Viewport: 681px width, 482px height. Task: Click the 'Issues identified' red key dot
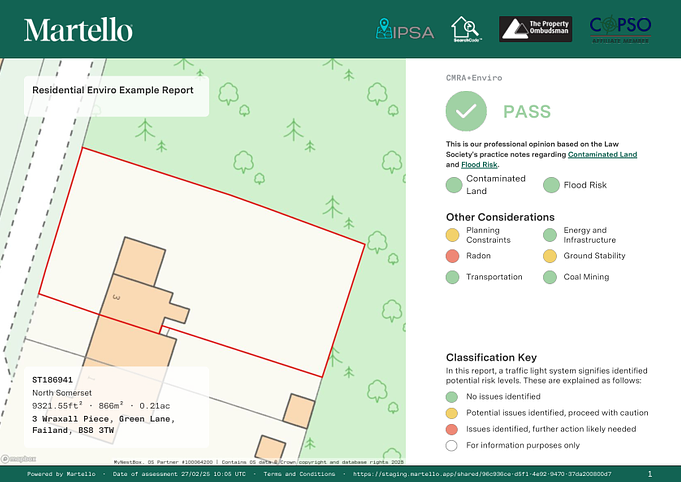point(452,429)
